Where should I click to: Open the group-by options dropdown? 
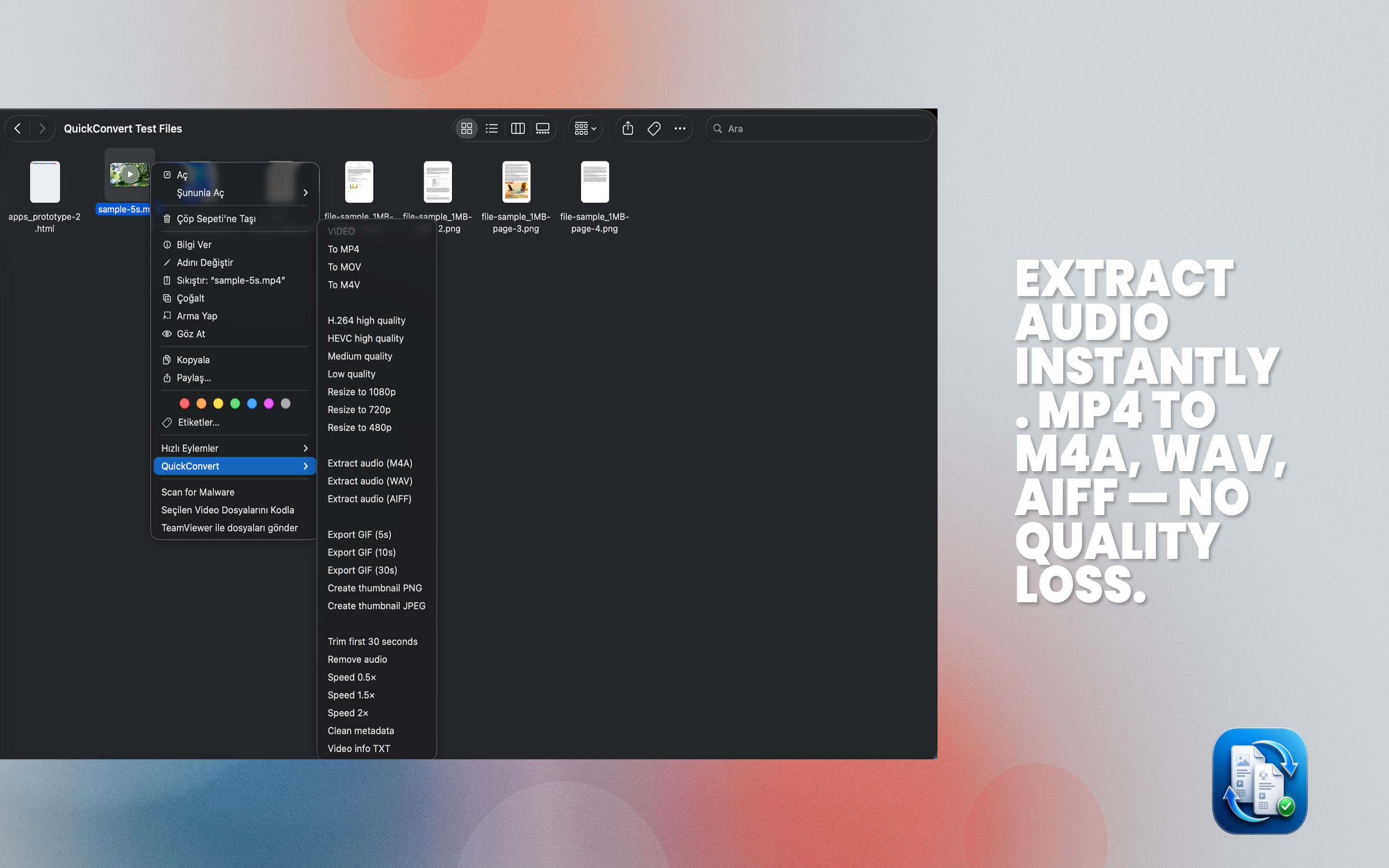click(586, 129)
